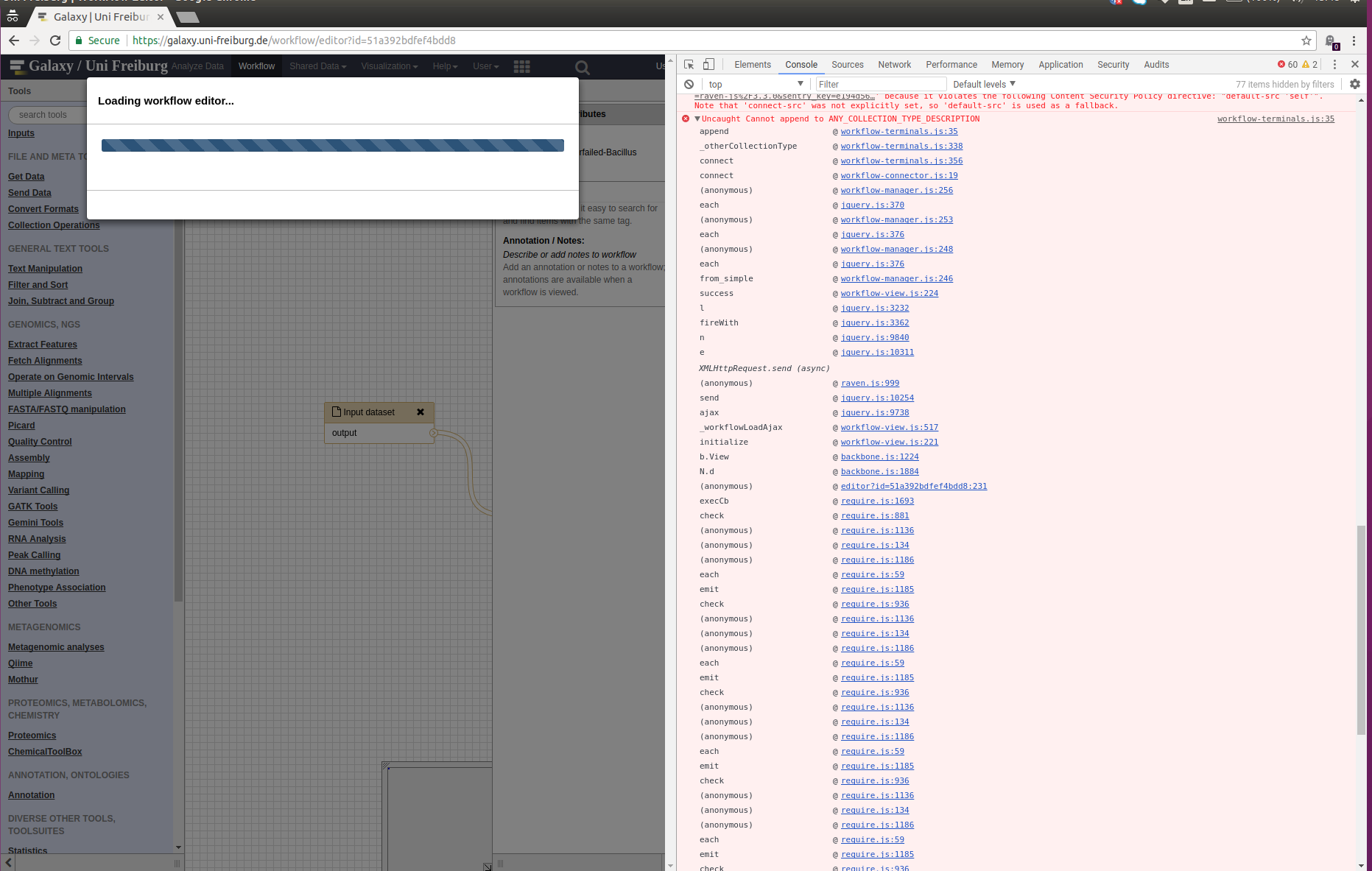Click the Galaxy logo icon
This screenshot has width=1372, height=871.
point(18,66)
